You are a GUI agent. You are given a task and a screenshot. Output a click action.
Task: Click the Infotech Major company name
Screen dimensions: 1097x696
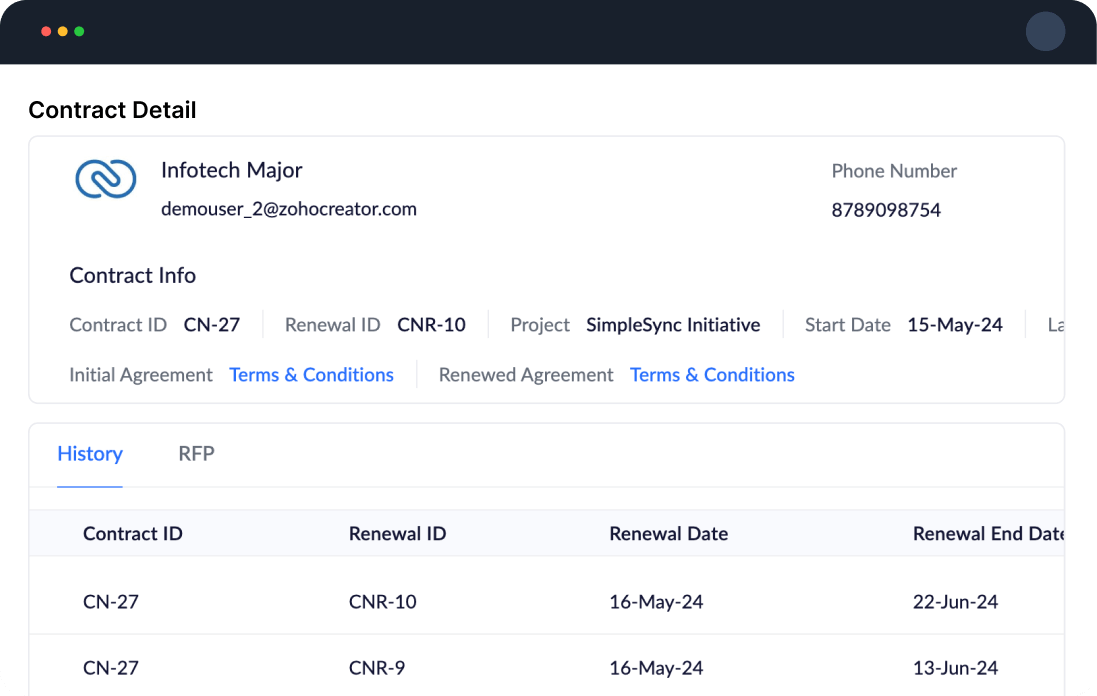tap(232, 170)
